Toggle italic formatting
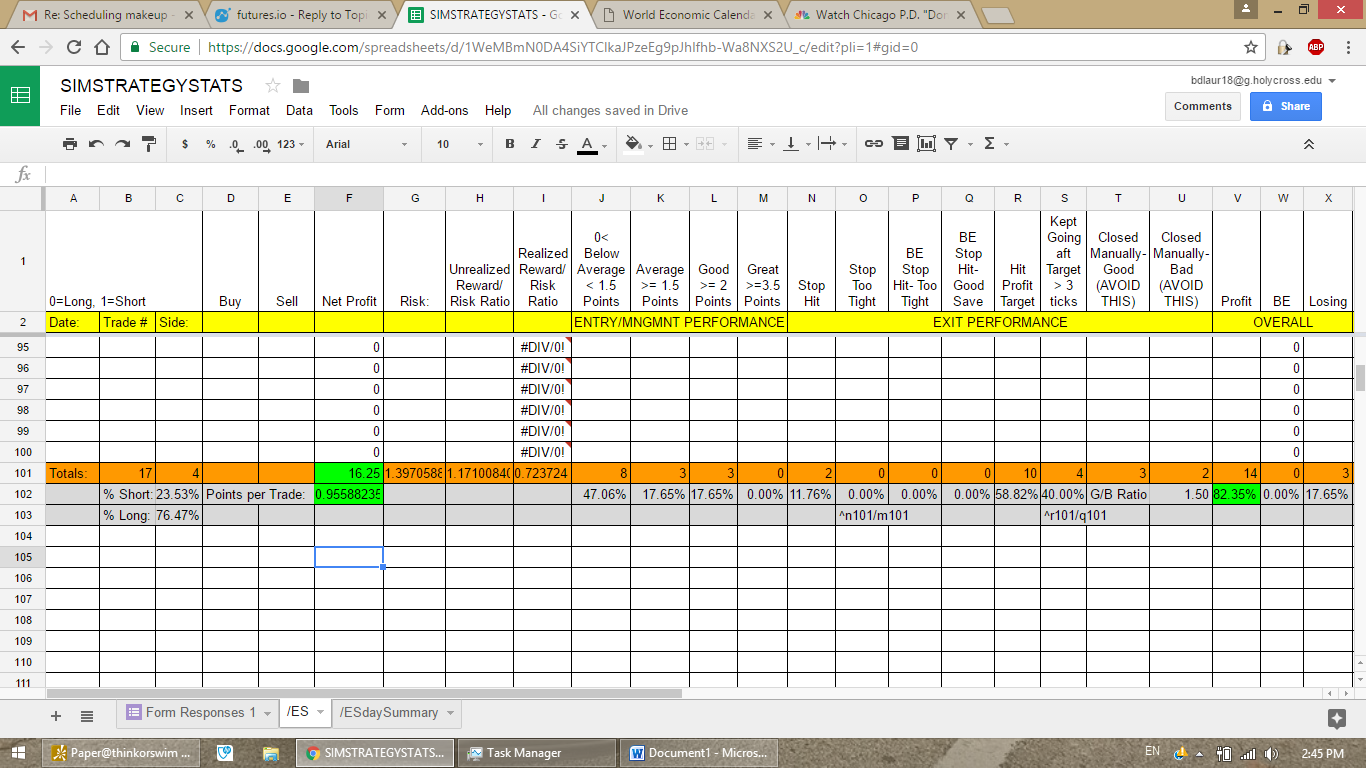This screenshot has width=1366, height=768. coord(535,144)
